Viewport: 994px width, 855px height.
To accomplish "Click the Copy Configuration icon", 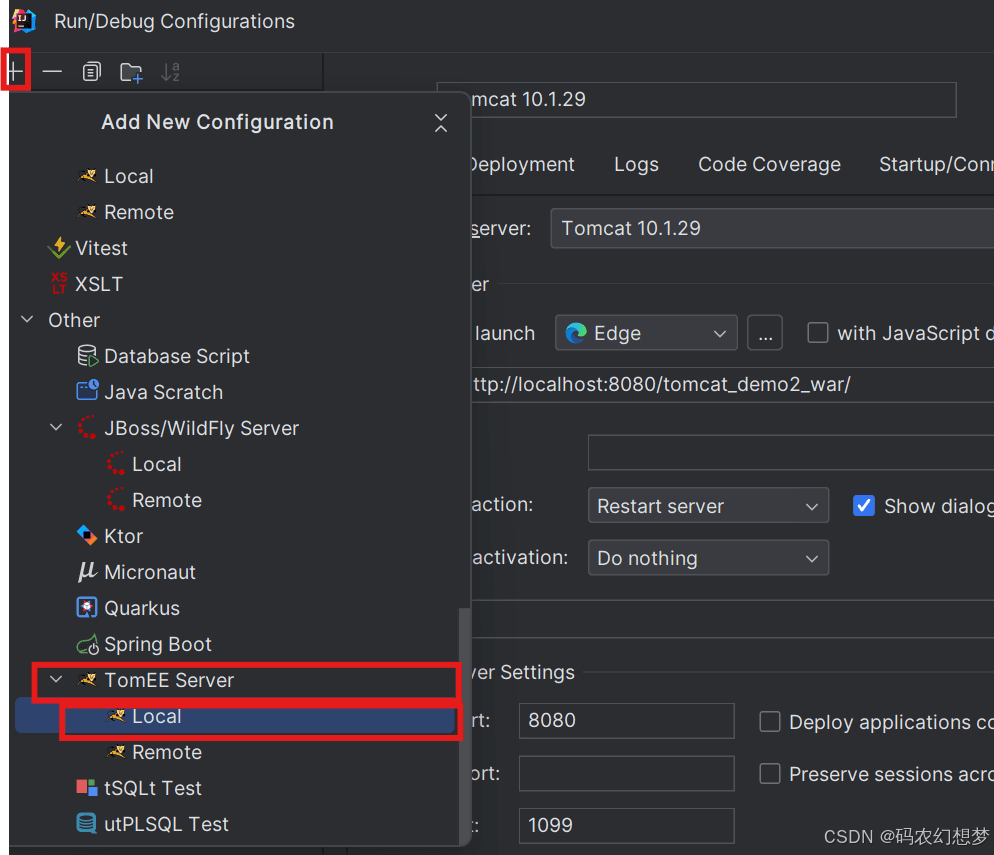I will (91, 72).
